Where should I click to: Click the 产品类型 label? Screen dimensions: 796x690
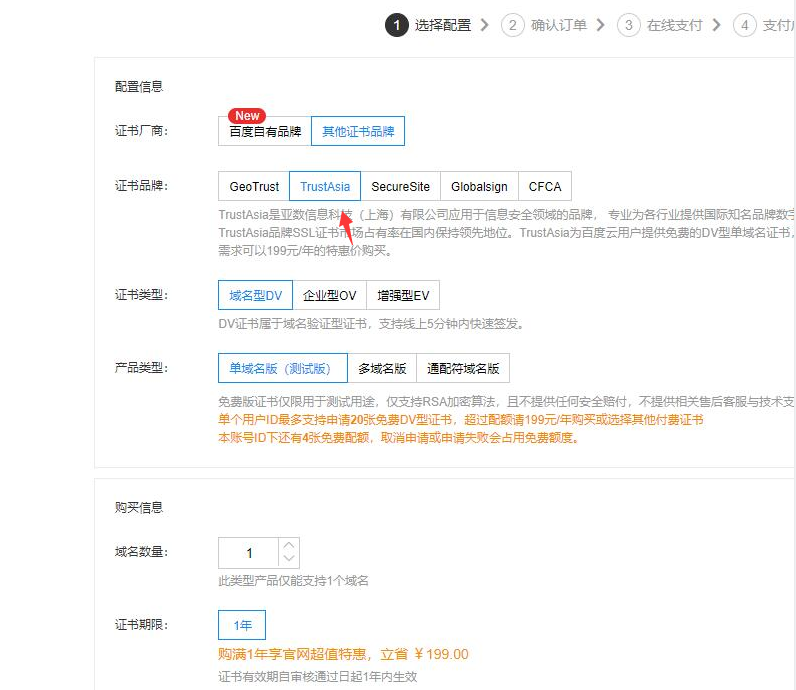141,368
